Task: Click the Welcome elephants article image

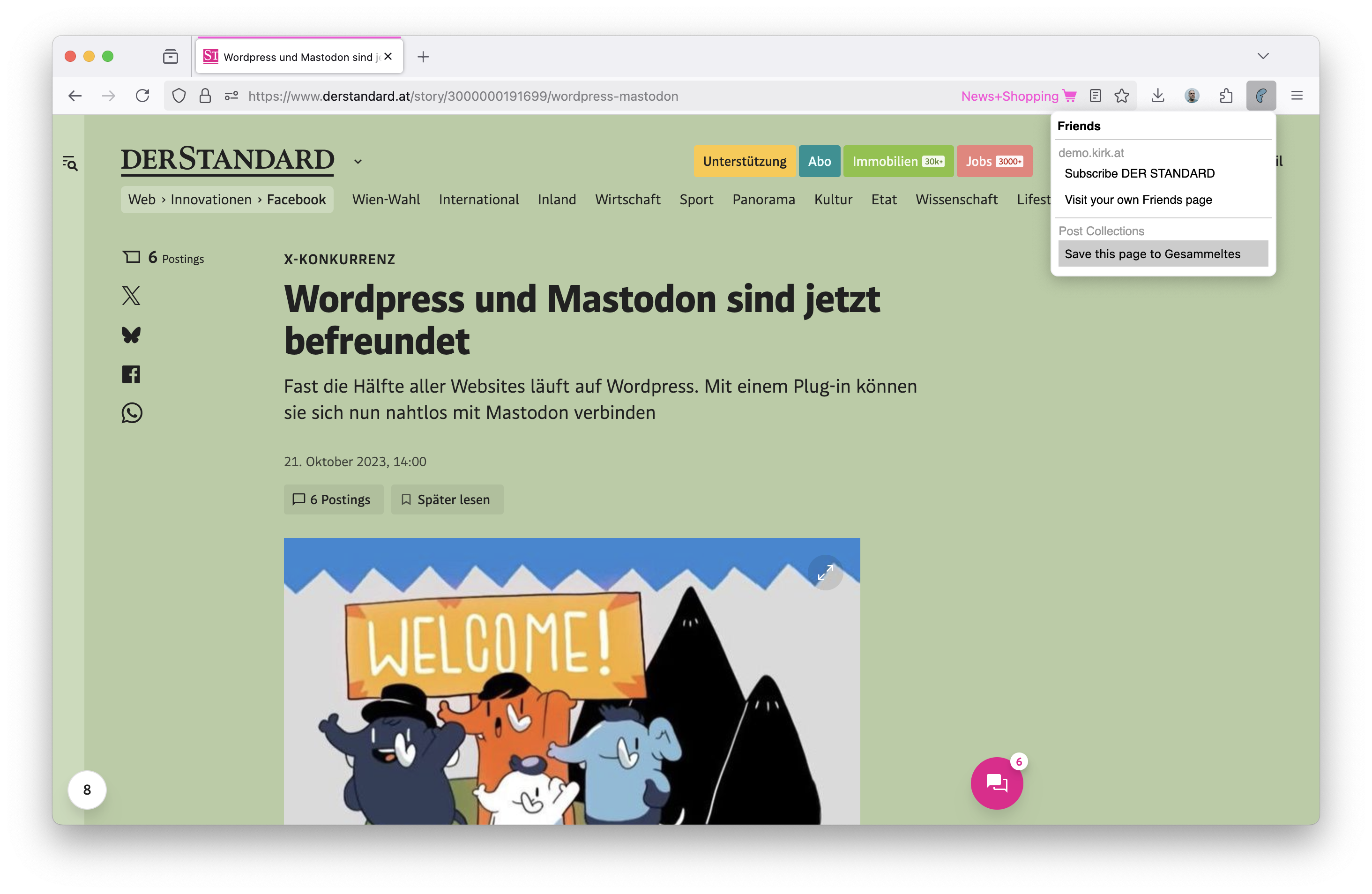Action: [x=571, y=681]
